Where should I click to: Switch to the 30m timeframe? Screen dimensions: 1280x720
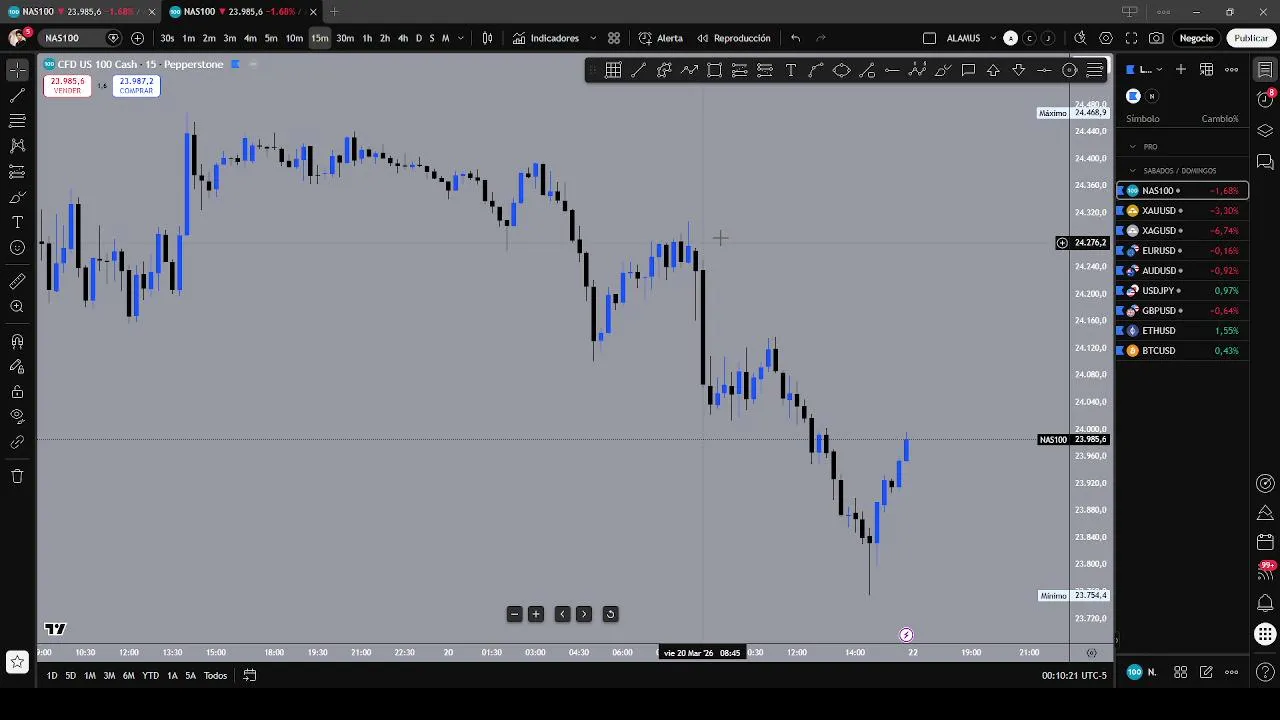[x=345, y=38]
